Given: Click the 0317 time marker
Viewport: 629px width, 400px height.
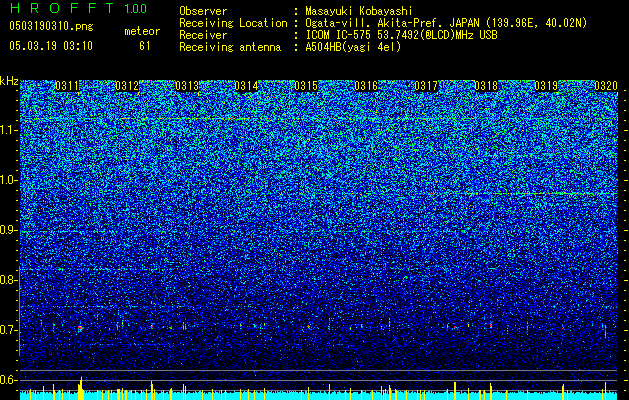Looking at the screenshot, I should pos(426,86).
